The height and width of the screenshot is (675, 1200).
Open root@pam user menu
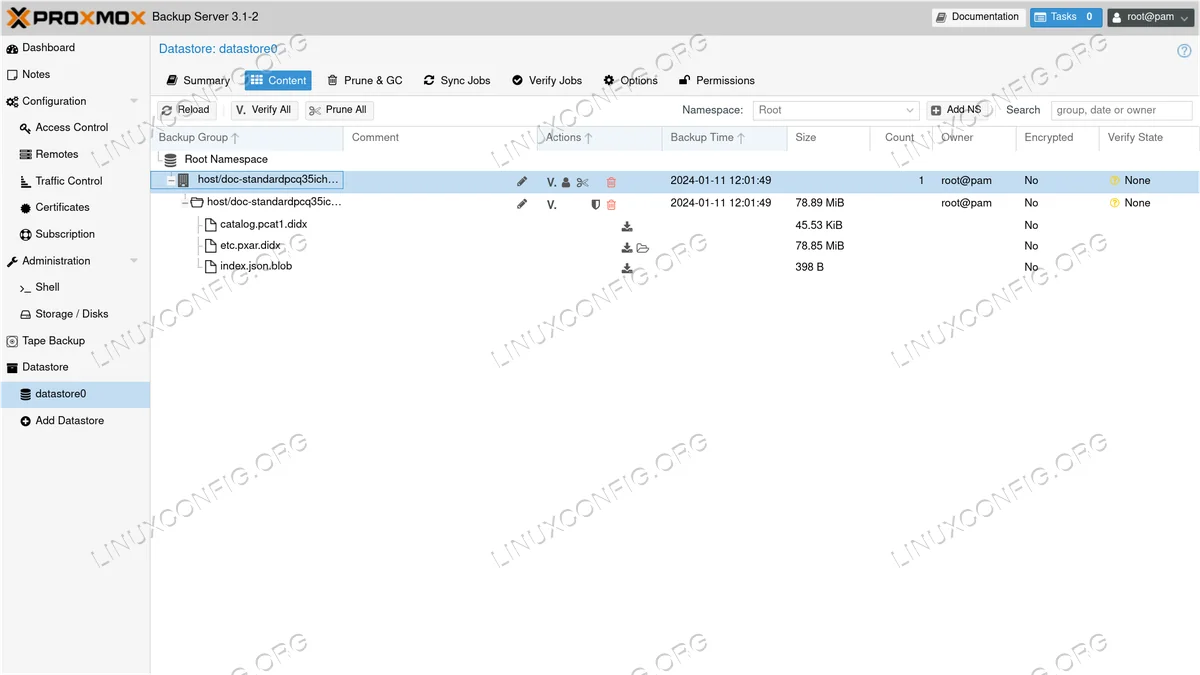click(1149, 17)
